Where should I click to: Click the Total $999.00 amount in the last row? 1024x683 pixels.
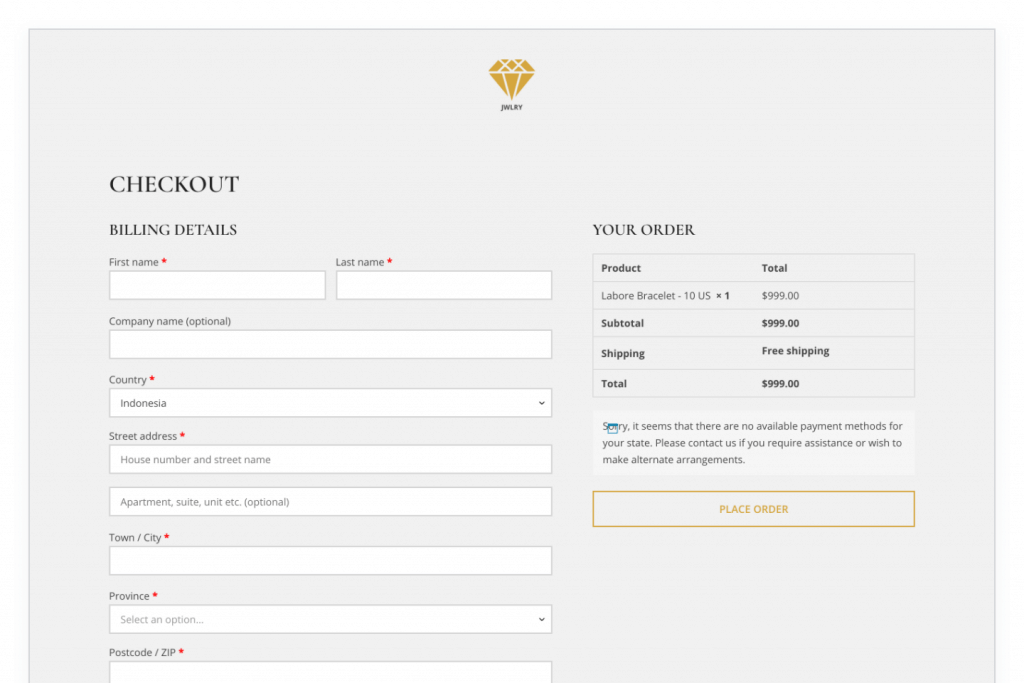(780, 384)
